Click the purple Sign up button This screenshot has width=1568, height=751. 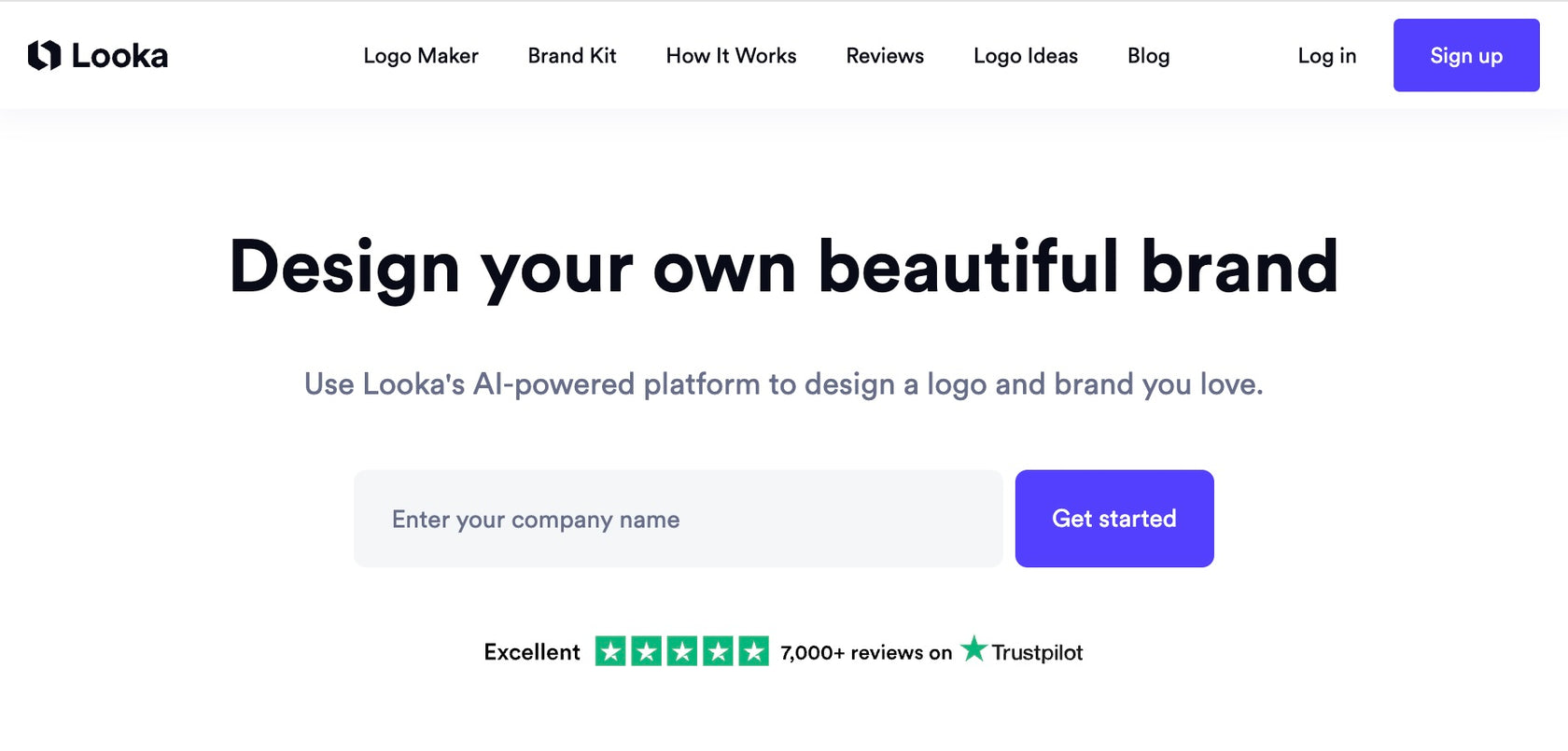point(1466,55)
